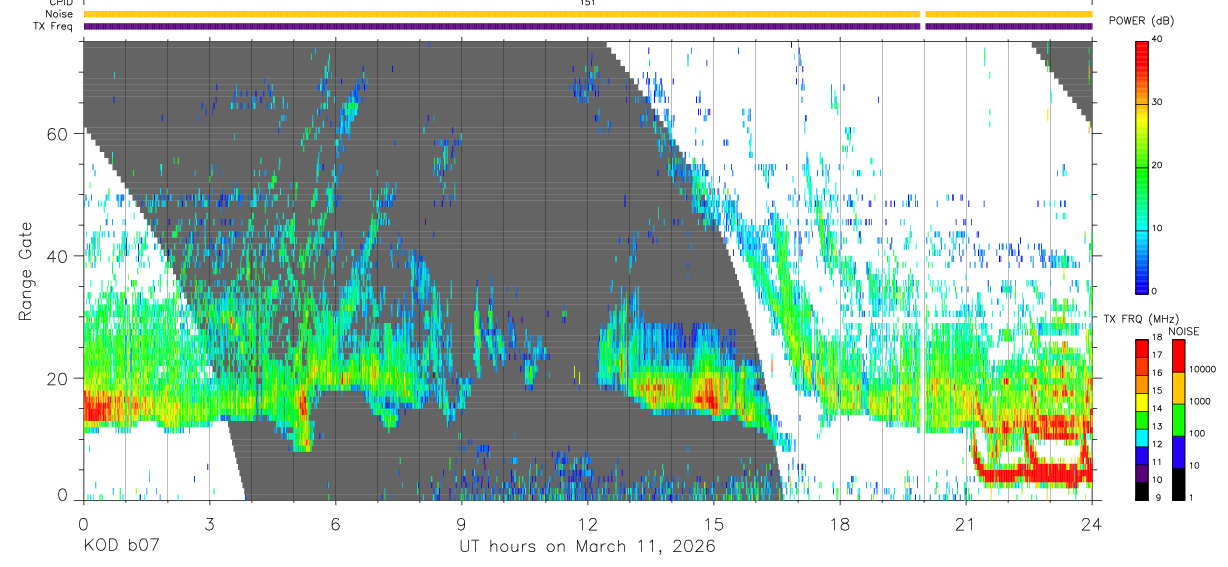Click the 1 label on NOISE legend

(x=1192, y=497)
